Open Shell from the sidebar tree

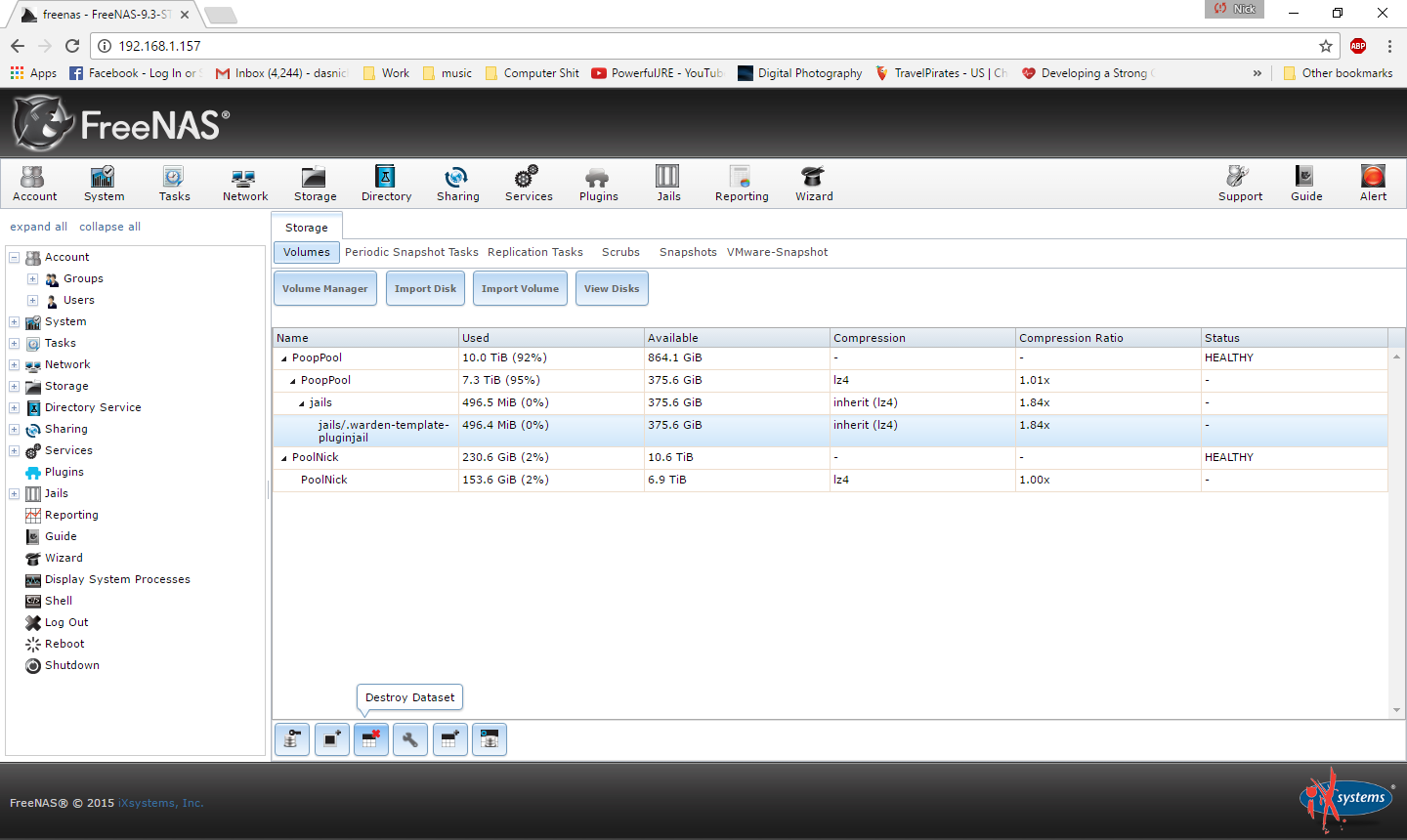coord(59,601)
